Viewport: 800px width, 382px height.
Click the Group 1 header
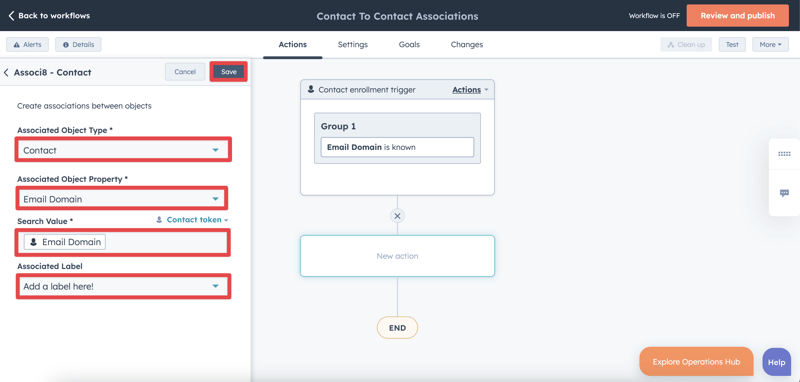click(x=338, y=126)
